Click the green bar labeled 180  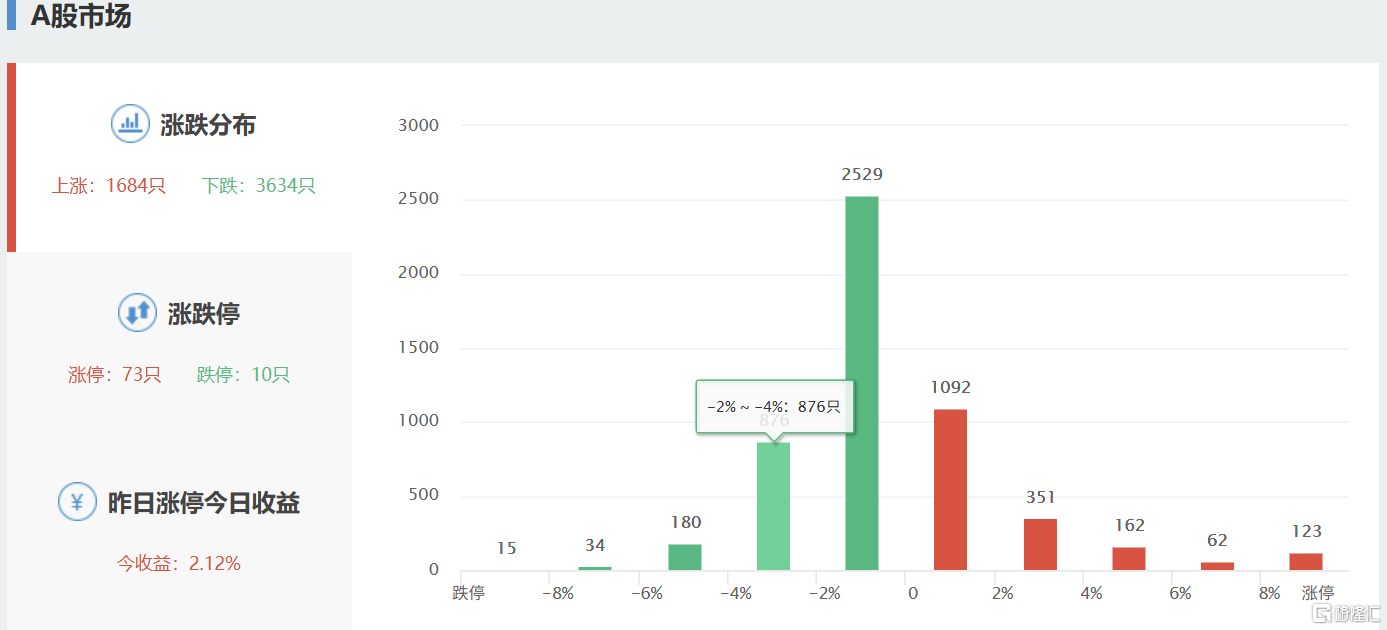pos(684,557)
